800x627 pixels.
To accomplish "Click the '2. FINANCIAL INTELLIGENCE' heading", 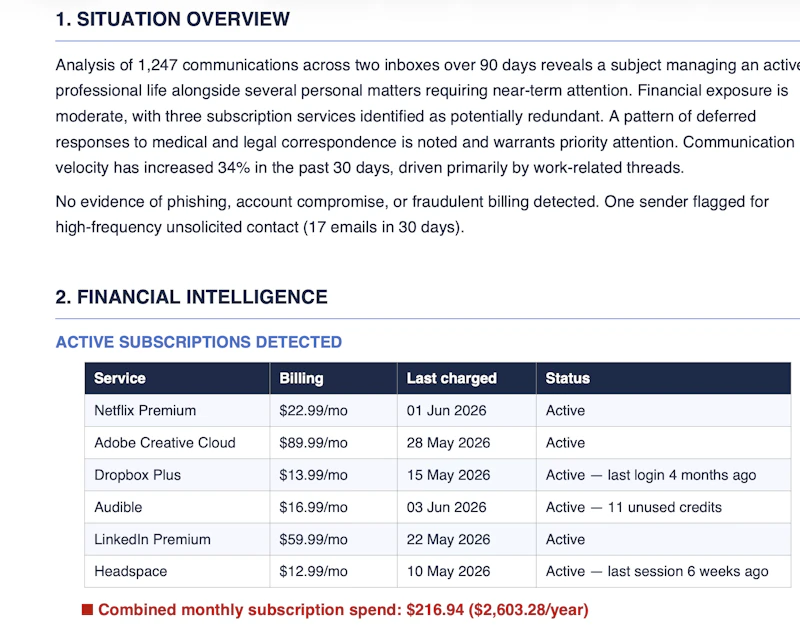I will coord(191,297).
